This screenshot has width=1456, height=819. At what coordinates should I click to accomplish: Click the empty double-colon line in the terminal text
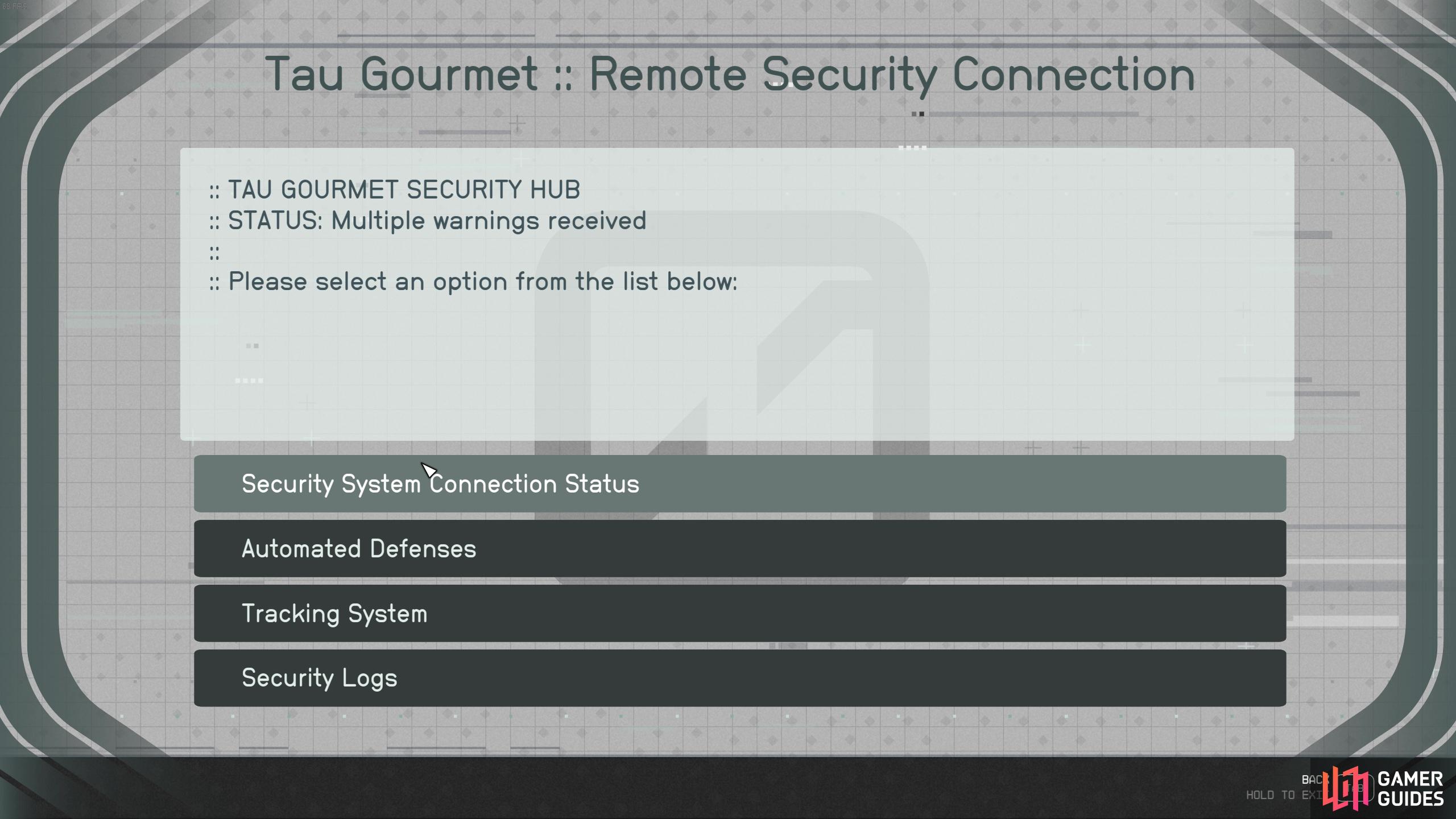(x=214, y=253)
